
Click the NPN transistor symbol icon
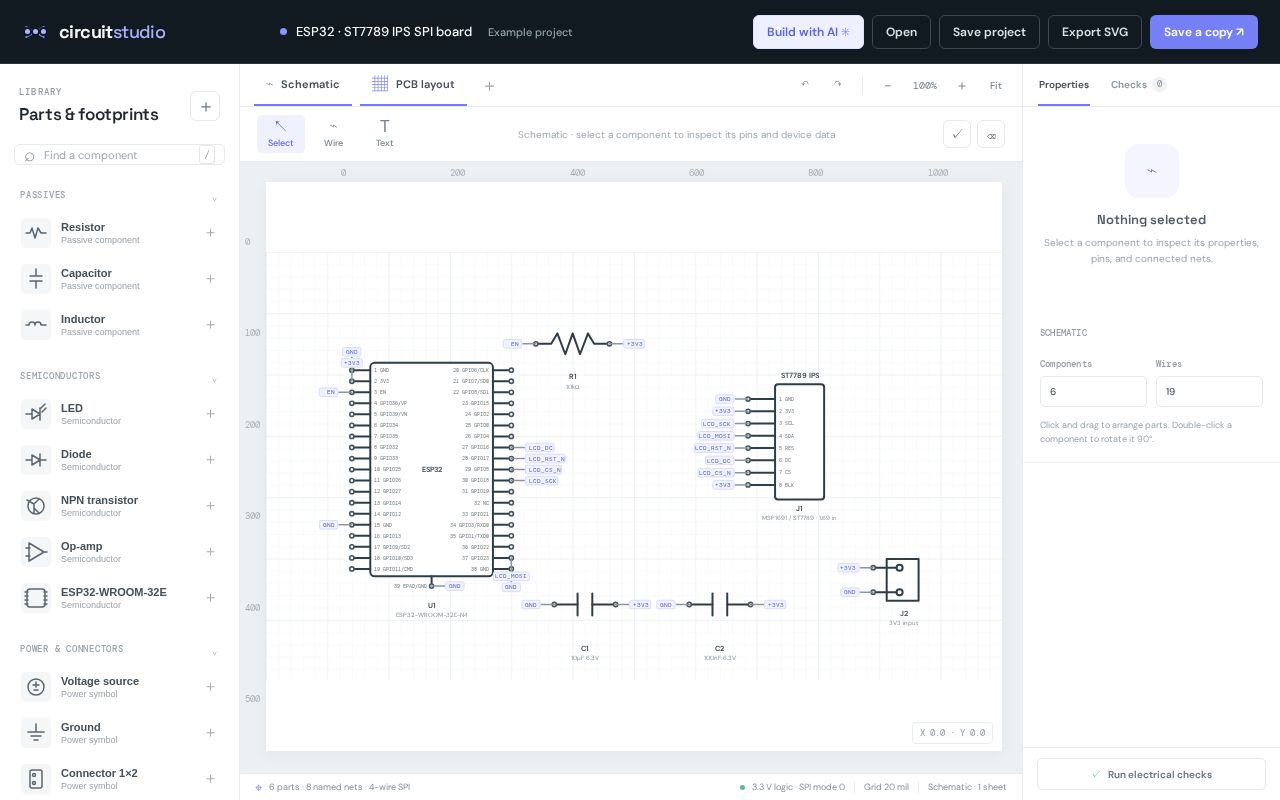coord(36,506)
